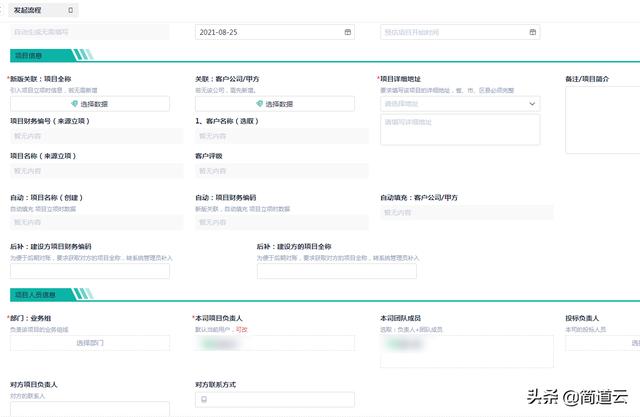
Task: Focus the 对方联系方式 phone input
Action: tap(275, 399)
